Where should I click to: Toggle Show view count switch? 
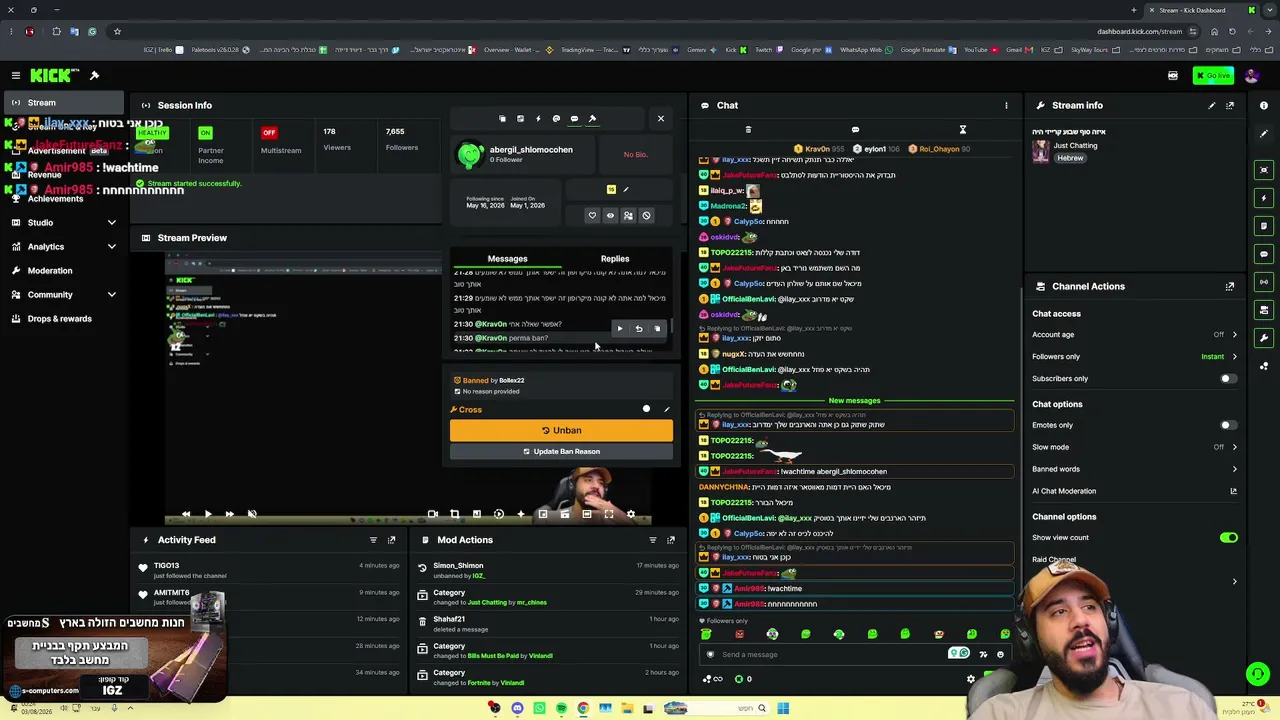coord(1228,538)
